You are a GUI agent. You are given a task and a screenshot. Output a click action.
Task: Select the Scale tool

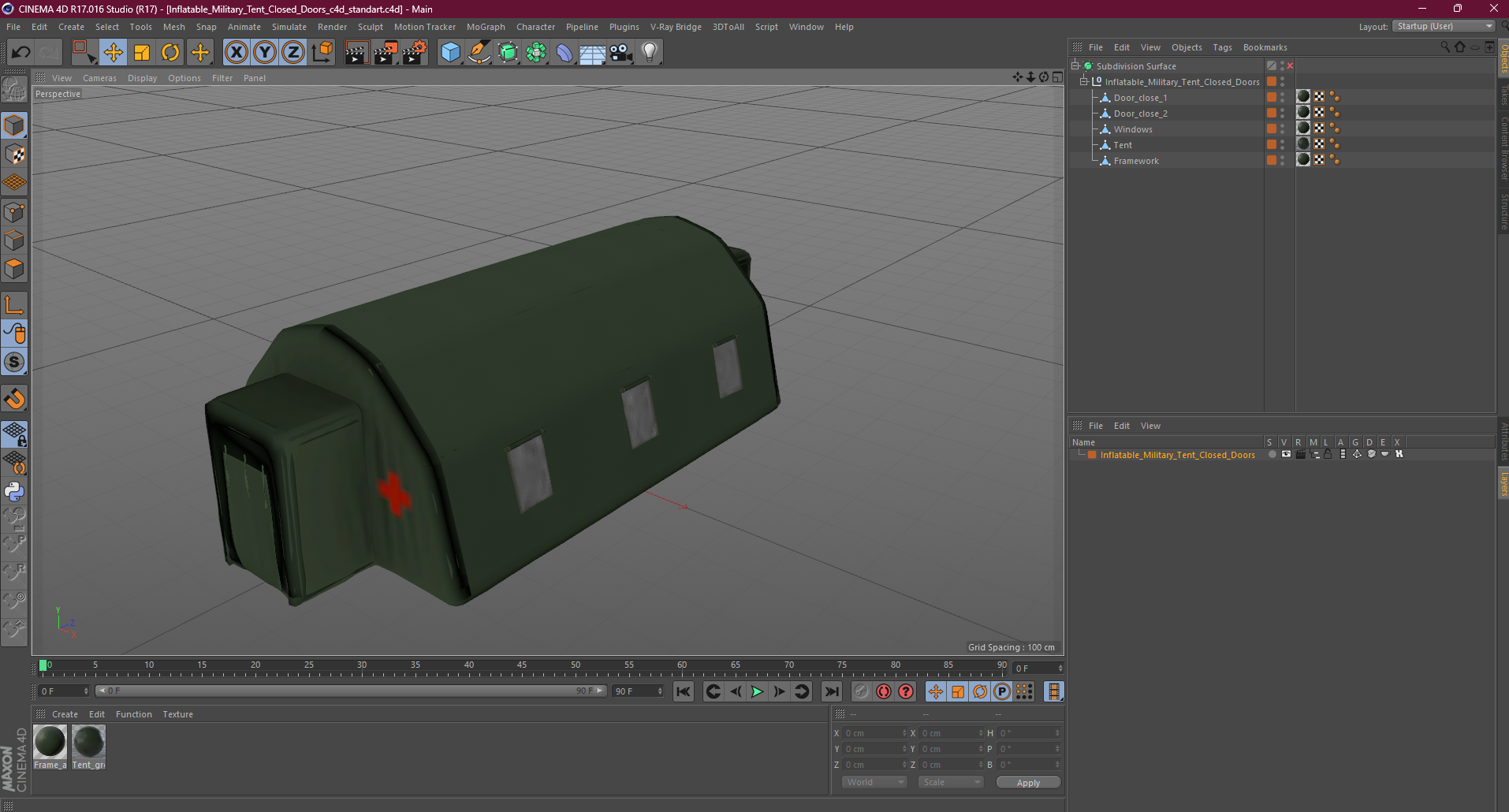click(x=142, y=53)
